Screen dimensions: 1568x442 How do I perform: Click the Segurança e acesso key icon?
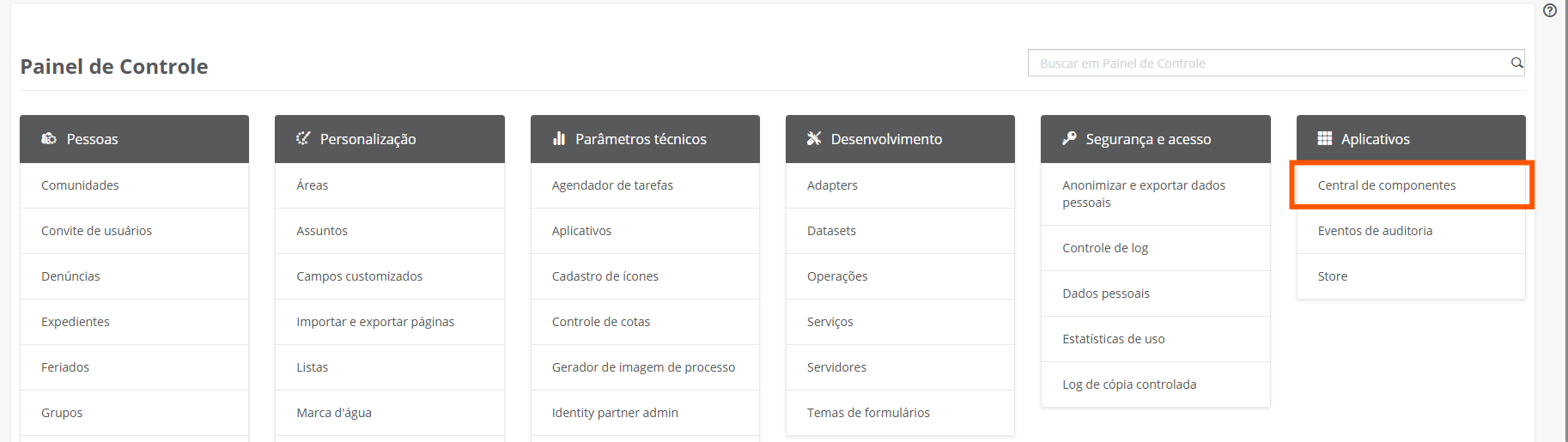(1069, 139)
